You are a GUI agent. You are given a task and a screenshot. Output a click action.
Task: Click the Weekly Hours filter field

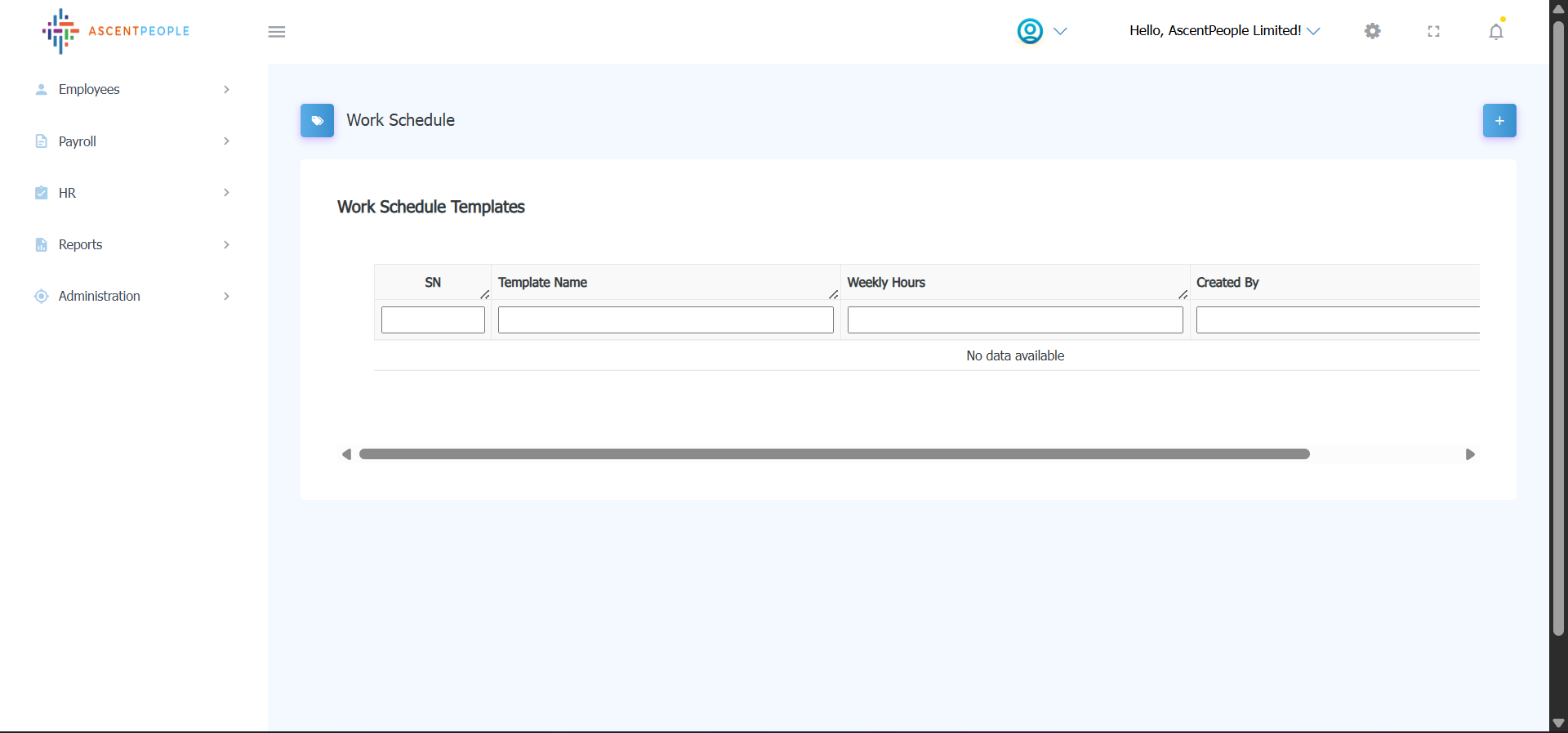tap(1014, 320)
